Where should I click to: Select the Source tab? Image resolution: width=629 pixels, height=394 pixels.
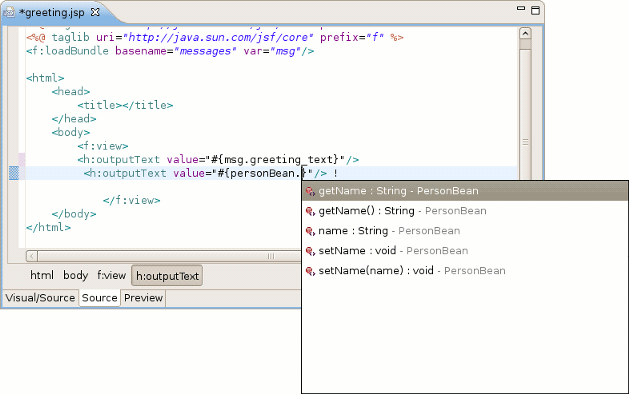(99, 298)
